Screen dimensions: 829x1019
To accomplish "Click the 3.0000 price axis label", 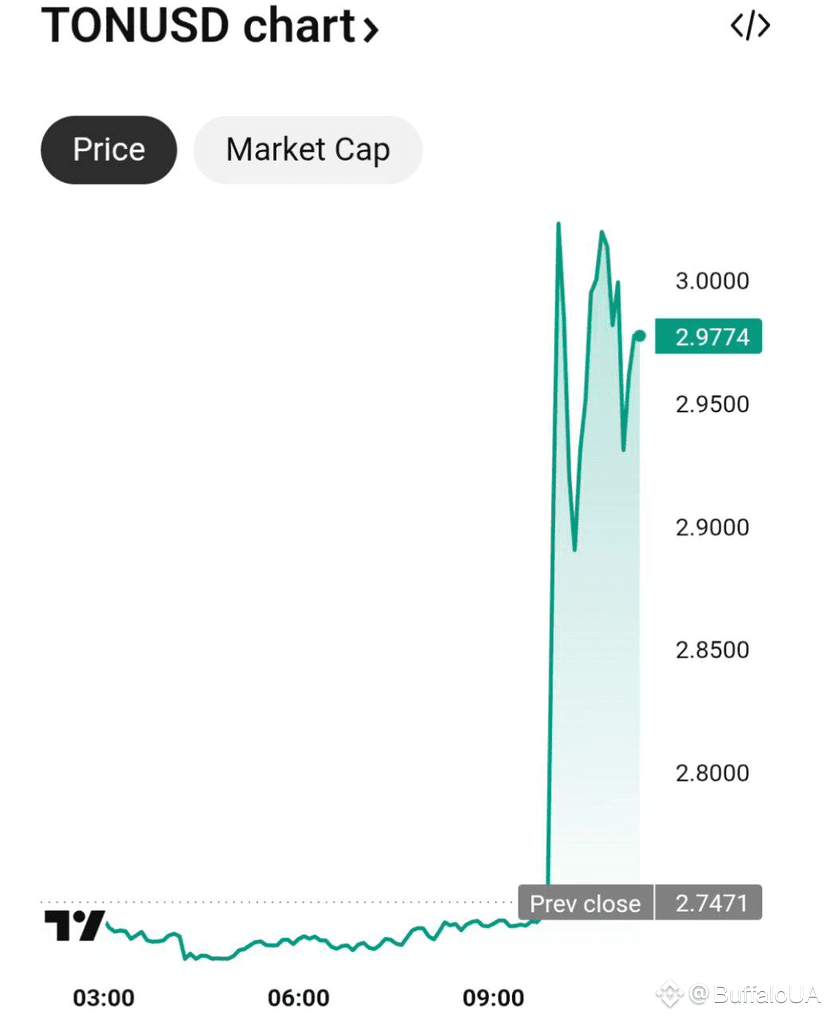I will click(x=713, y=281).
